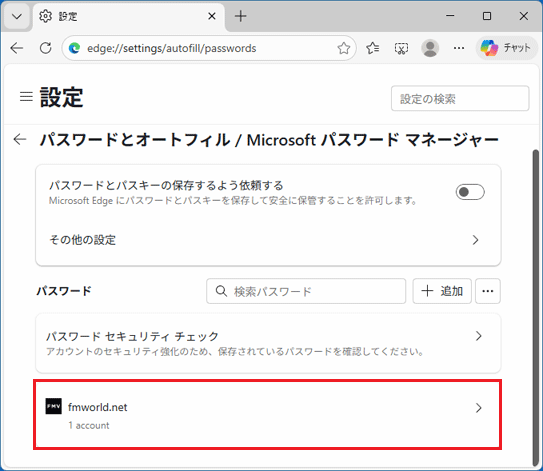This screenshot has width=543, height=471.
Task: Click the FMV site favicon
Action: [54, 406]
